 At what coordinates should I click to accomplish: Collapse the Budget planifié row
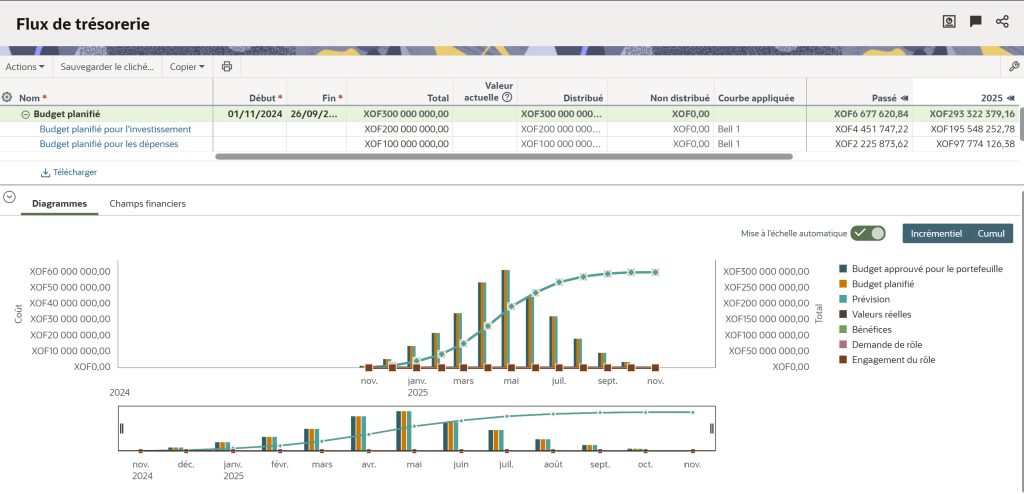(26, 114)
